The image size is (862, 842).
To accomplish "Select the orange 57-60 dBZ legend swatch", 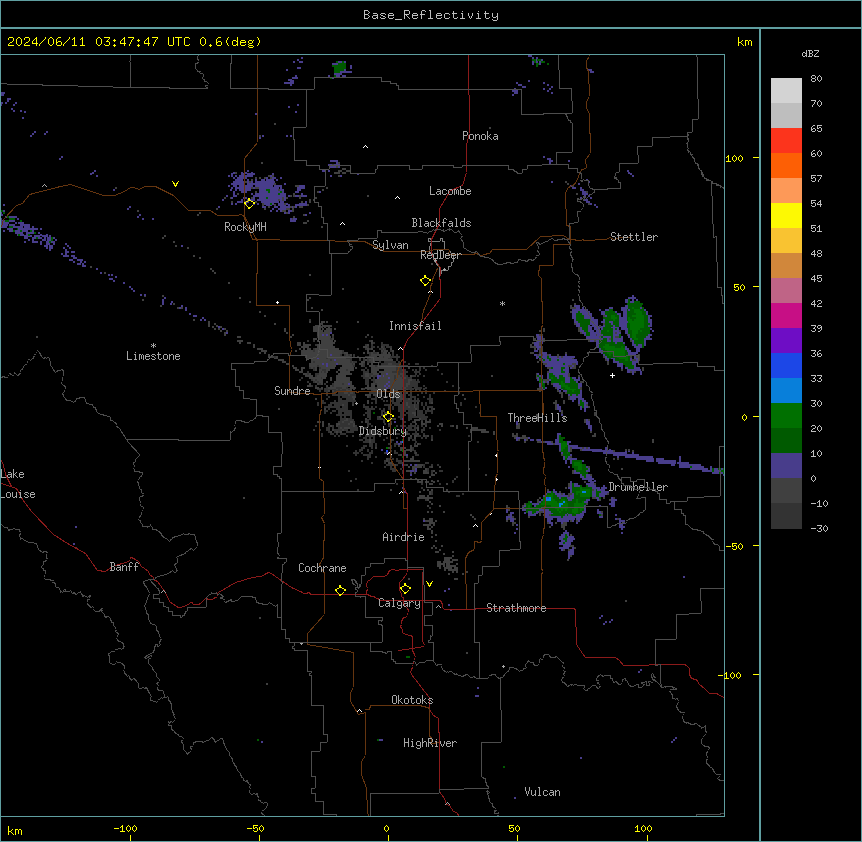I will click(786, 165).
